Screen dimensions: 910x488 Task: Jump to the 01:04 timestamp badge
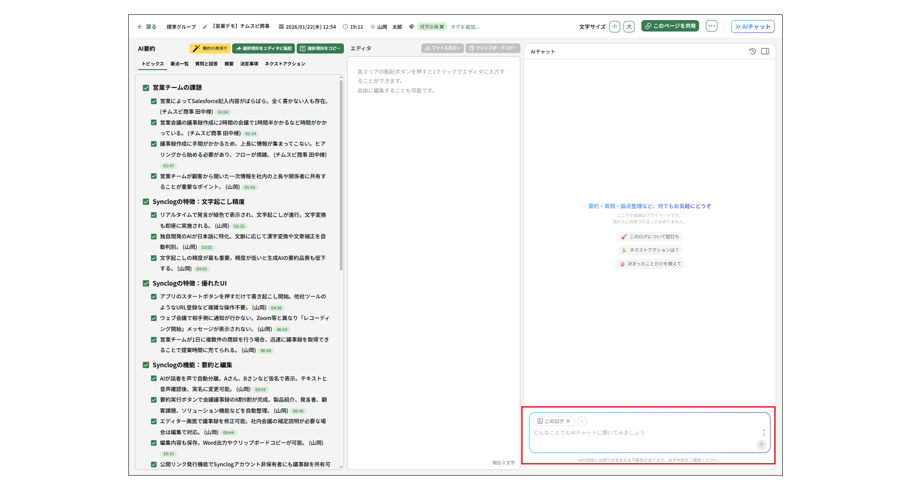[x=223, y=112]
